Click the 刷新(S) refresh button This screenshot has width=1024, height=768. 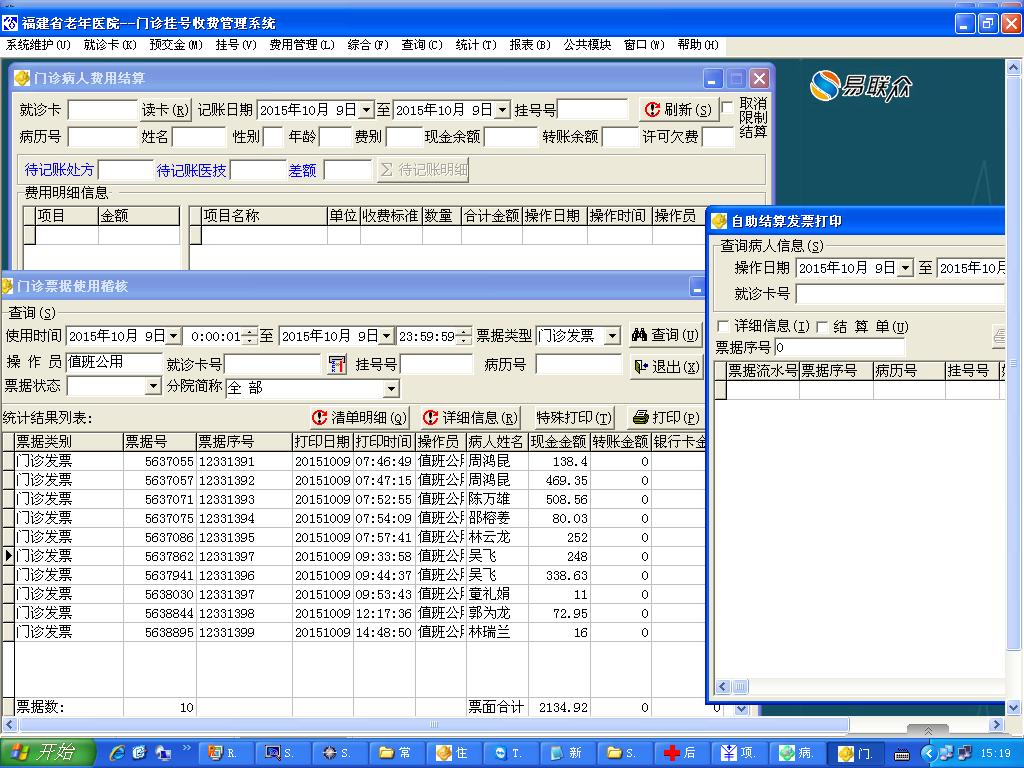(x=678, y=109)
